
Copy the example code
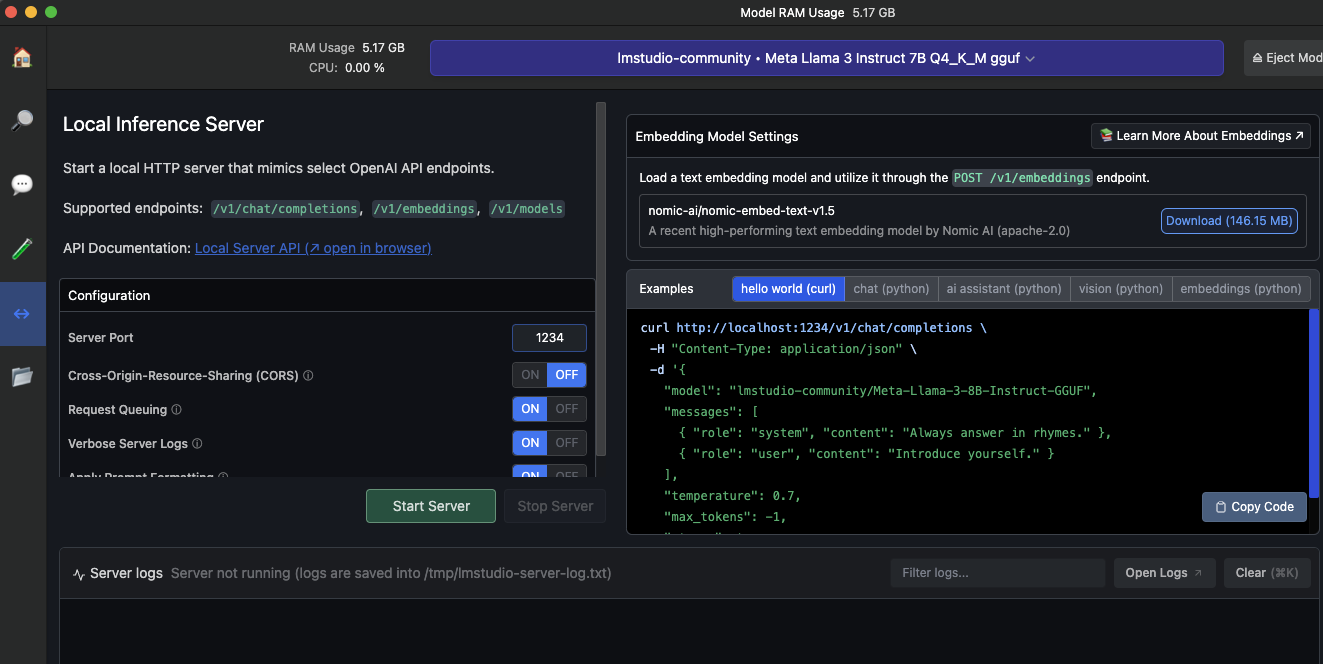[x=1254, y=507]
